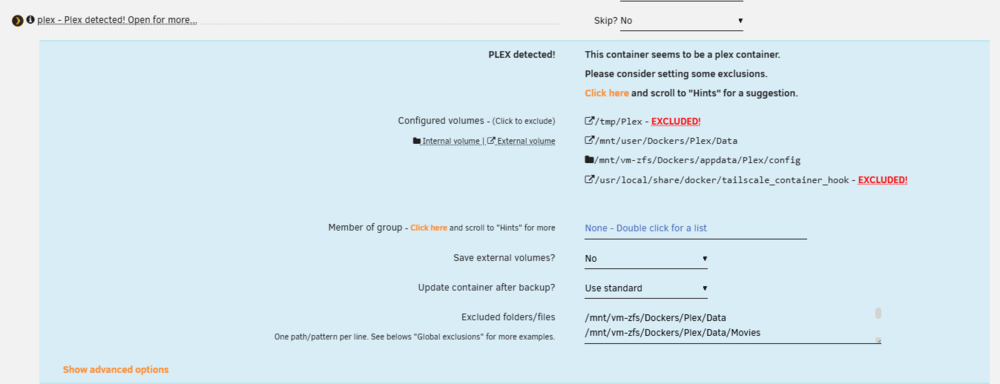Click the excluded folders textarea scrollbar thumb
Image resolution: width=1000 pixels, height=384 pixels.
click(x=878, y=313)
